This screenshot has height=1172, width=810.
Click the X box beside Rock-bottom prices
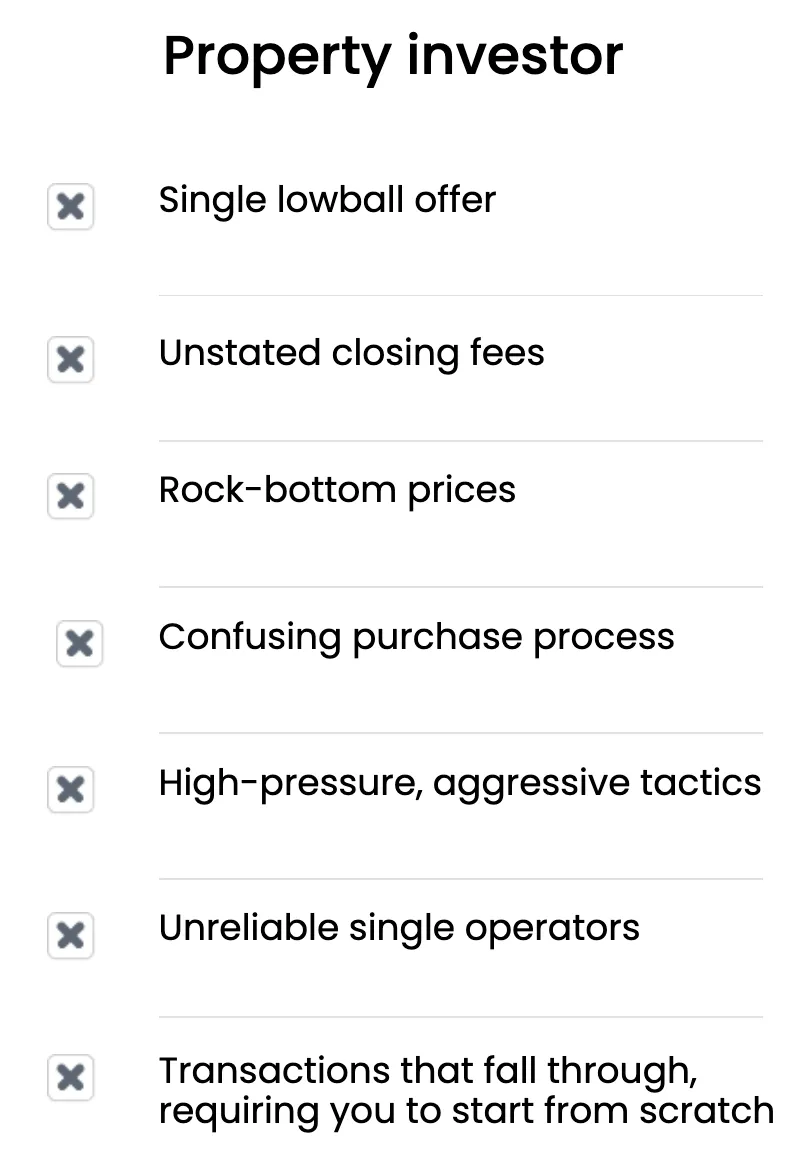tap(70, 496)
